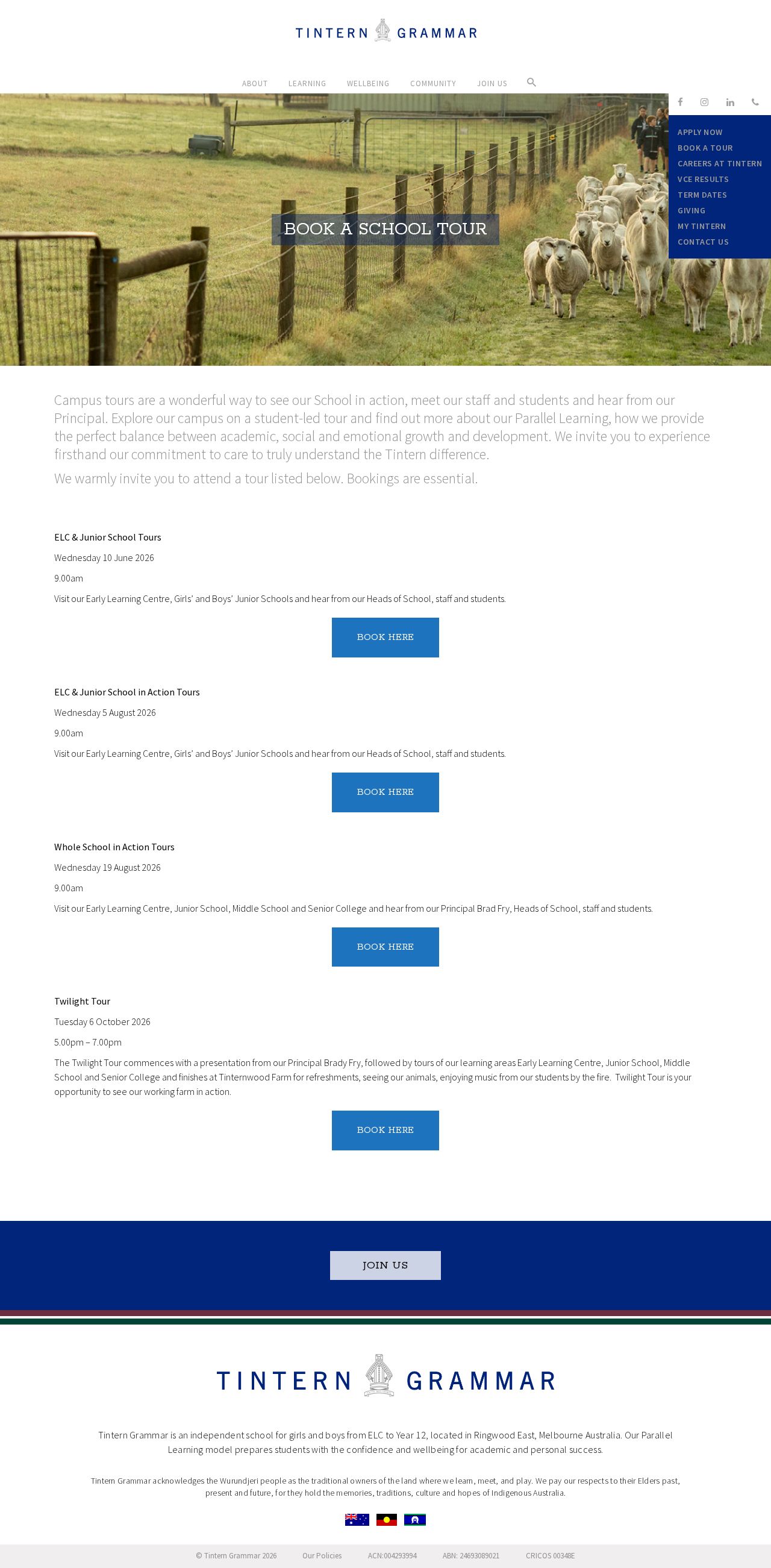Open the Join Us nav item
The height and width of the screenshot is (1568, 771).
492,83
